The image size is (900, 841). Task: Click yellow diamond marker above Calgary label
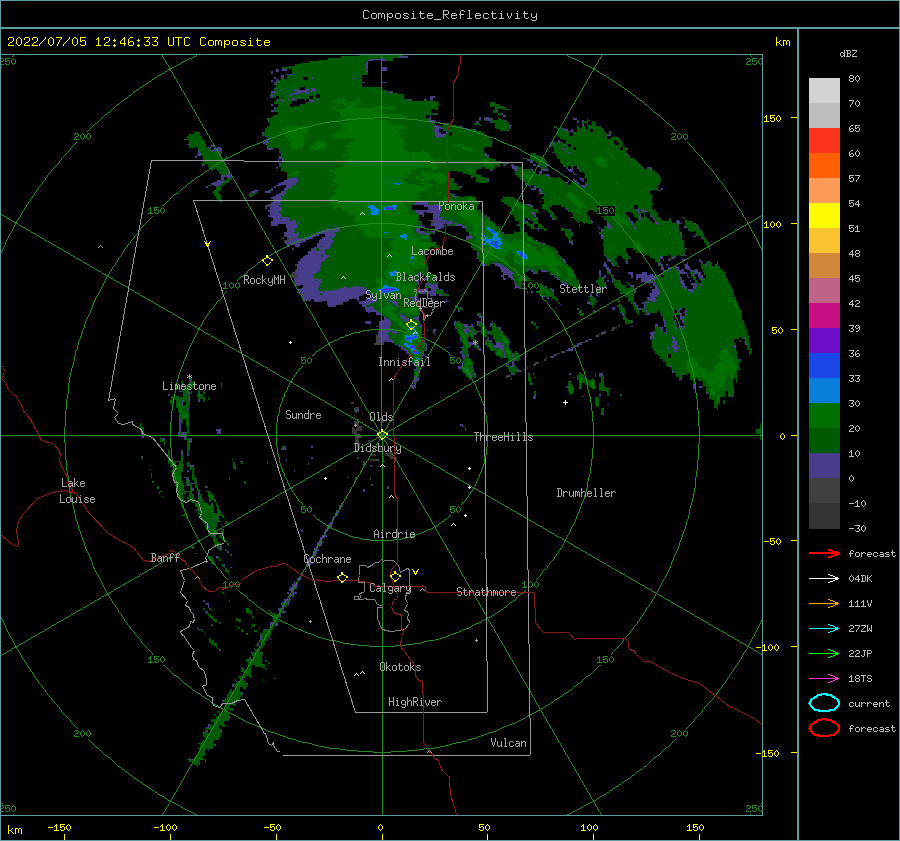click(395, 576)
